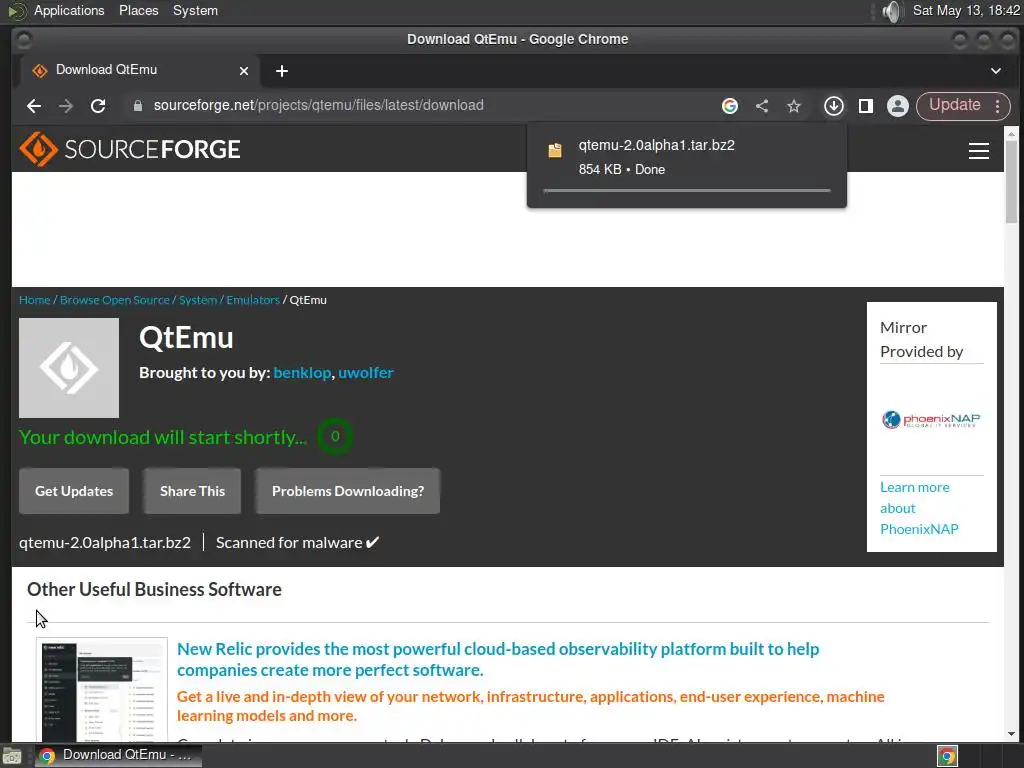Click the page vertical scrollbar thumb
The height and width of the screenshot is (768, 1024).
(x=1011, y=182)
